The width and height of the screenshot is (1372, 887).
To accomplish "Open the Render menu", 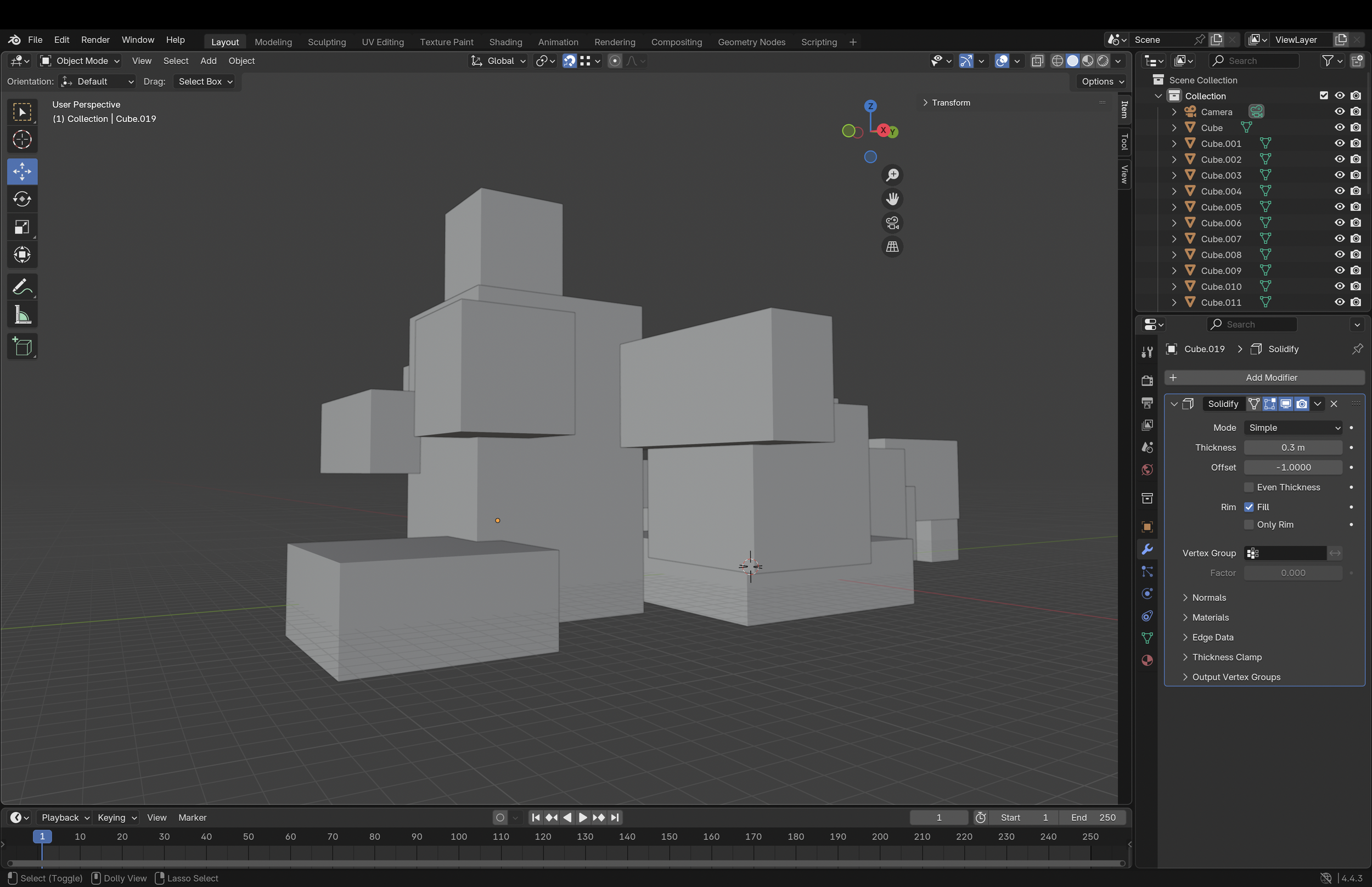I will coord(95,40).
